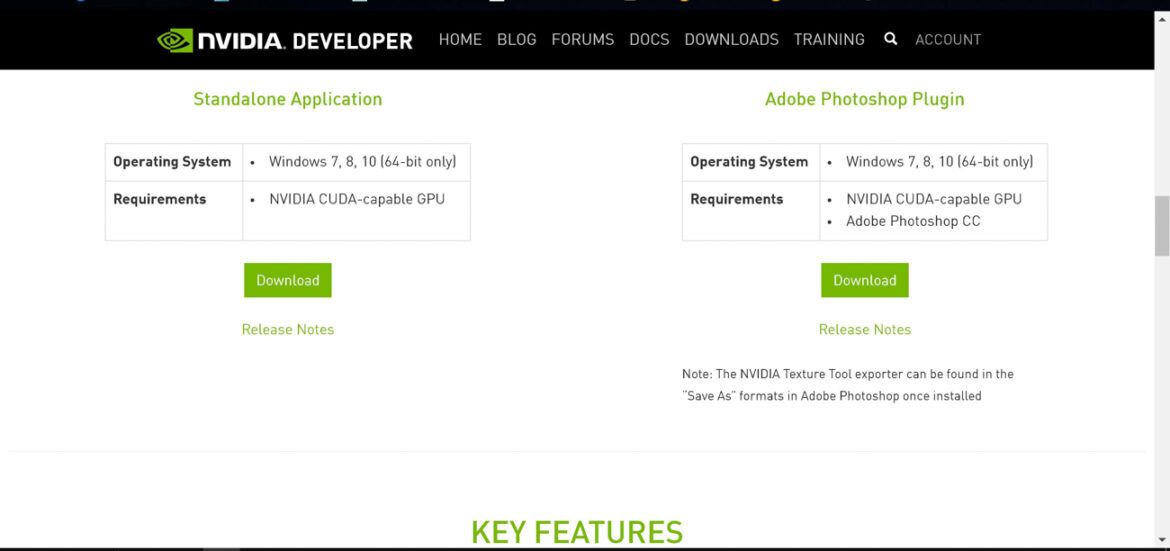Screen dimensions: 1170x551
Task: Click the Adobe Photoshop Plugin heading
Action: [x=864, y=99]
